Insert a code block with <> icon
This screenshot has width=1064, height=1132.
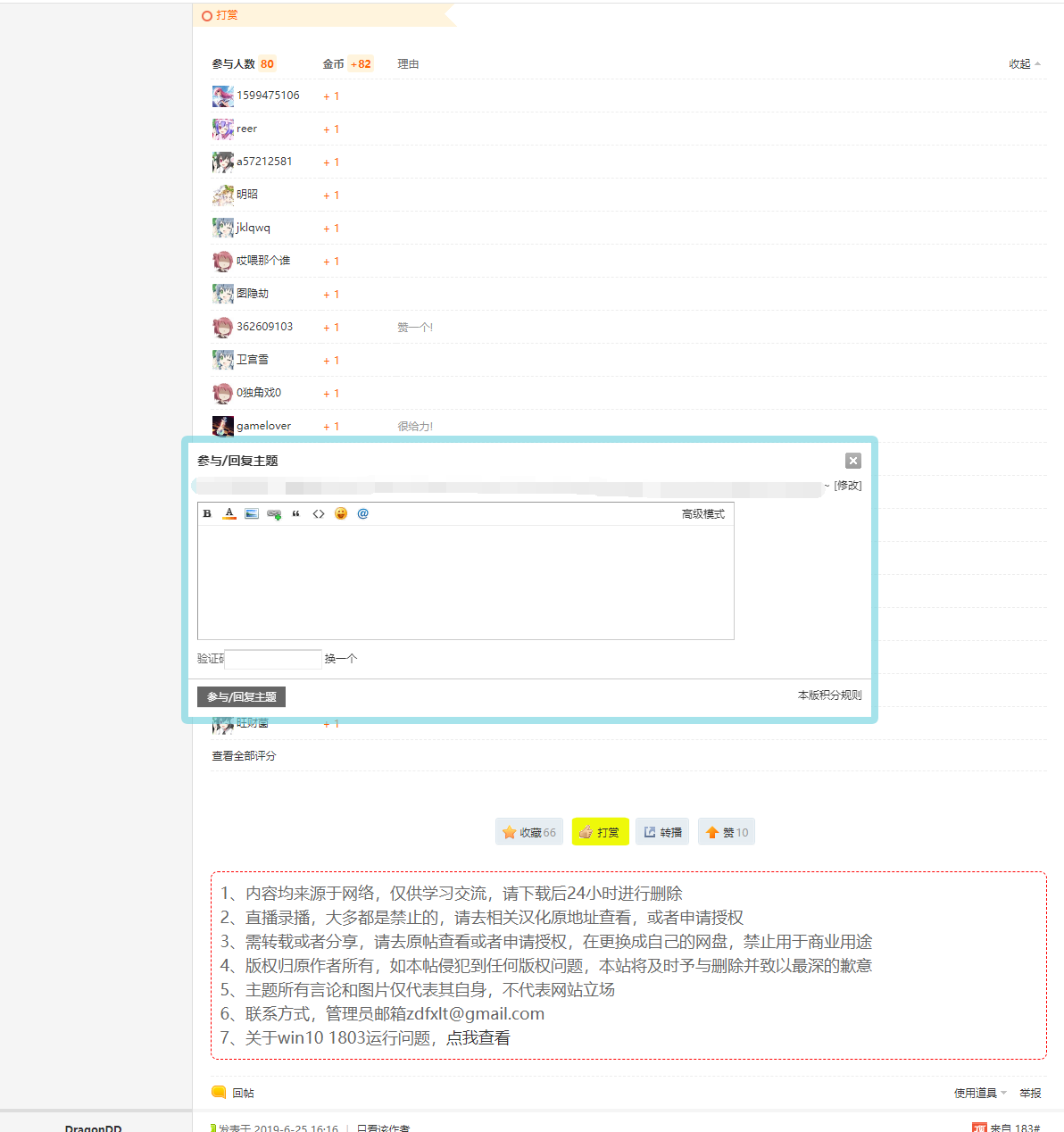319,513
